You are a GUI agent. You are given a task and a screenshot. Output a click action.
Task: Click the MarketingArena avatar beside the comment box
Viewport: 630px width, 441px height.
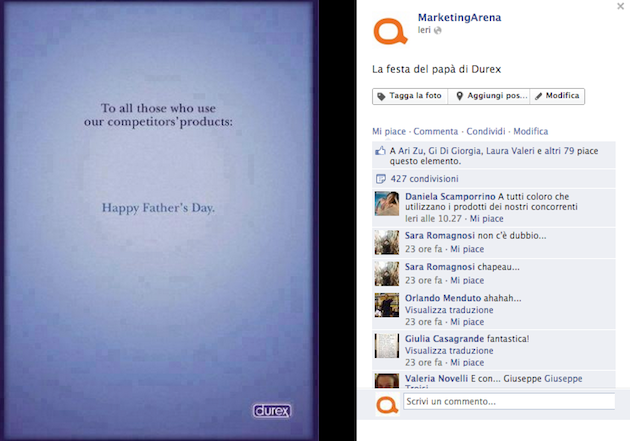tap(387, 404)
